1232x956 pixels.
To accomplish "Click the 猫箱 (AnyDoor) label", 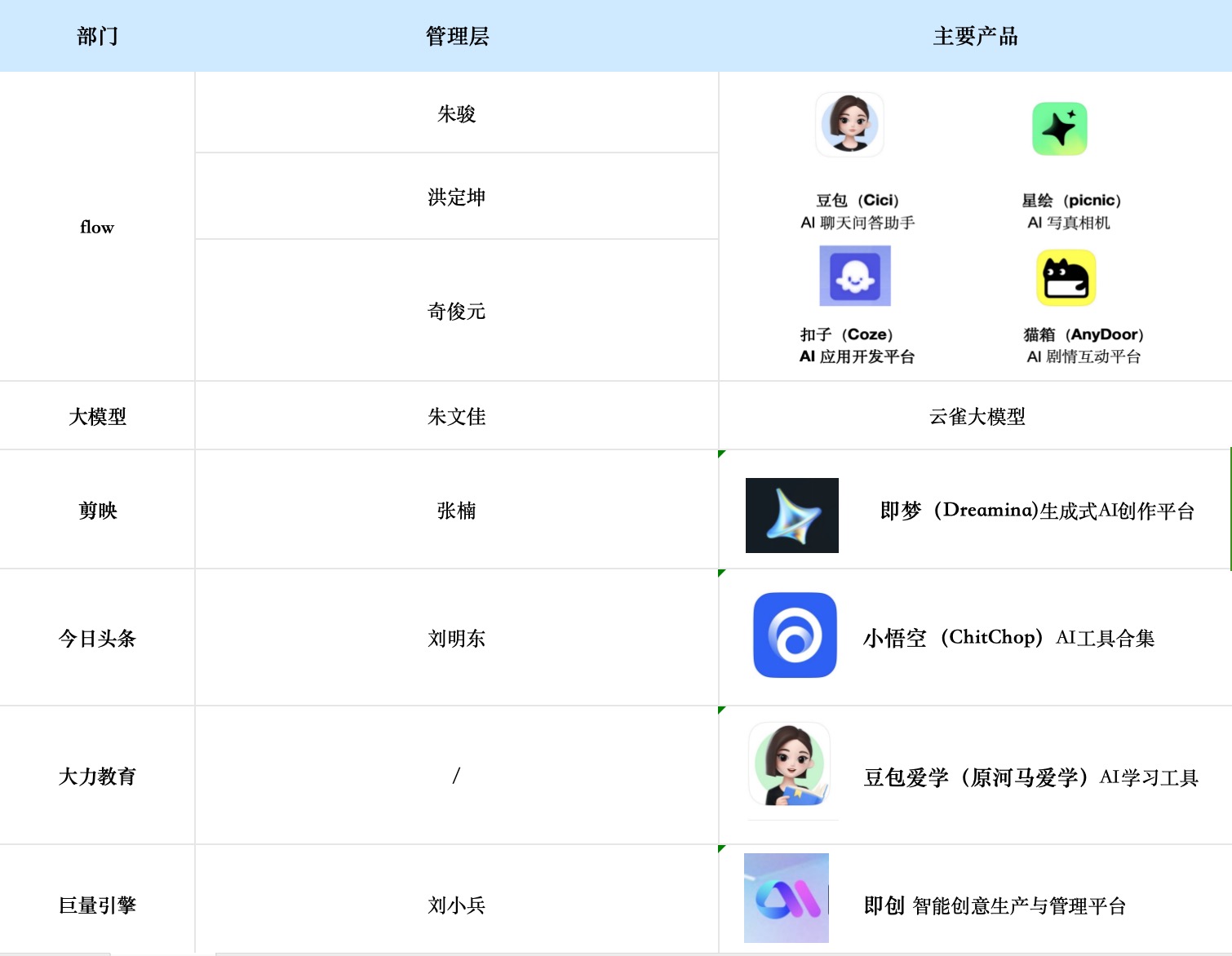I will [1084, 334].
